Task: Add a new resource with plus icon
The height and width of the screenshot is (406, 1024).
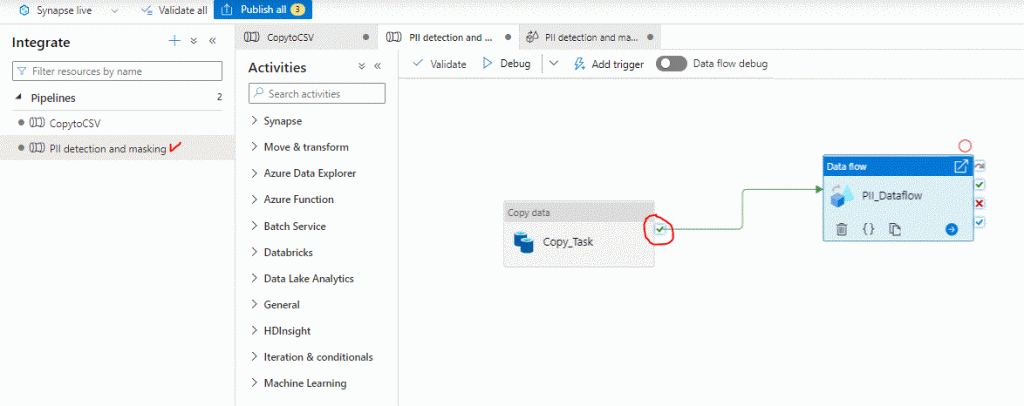Action: coord(174,41)
